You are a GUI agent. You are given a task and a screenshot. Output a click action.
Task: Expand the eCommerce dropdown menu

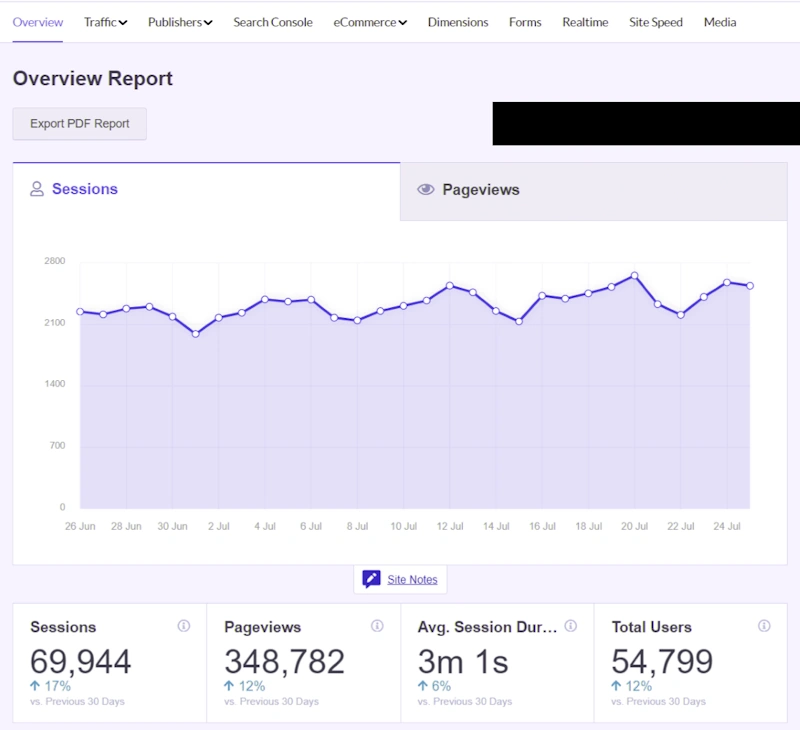370,22
